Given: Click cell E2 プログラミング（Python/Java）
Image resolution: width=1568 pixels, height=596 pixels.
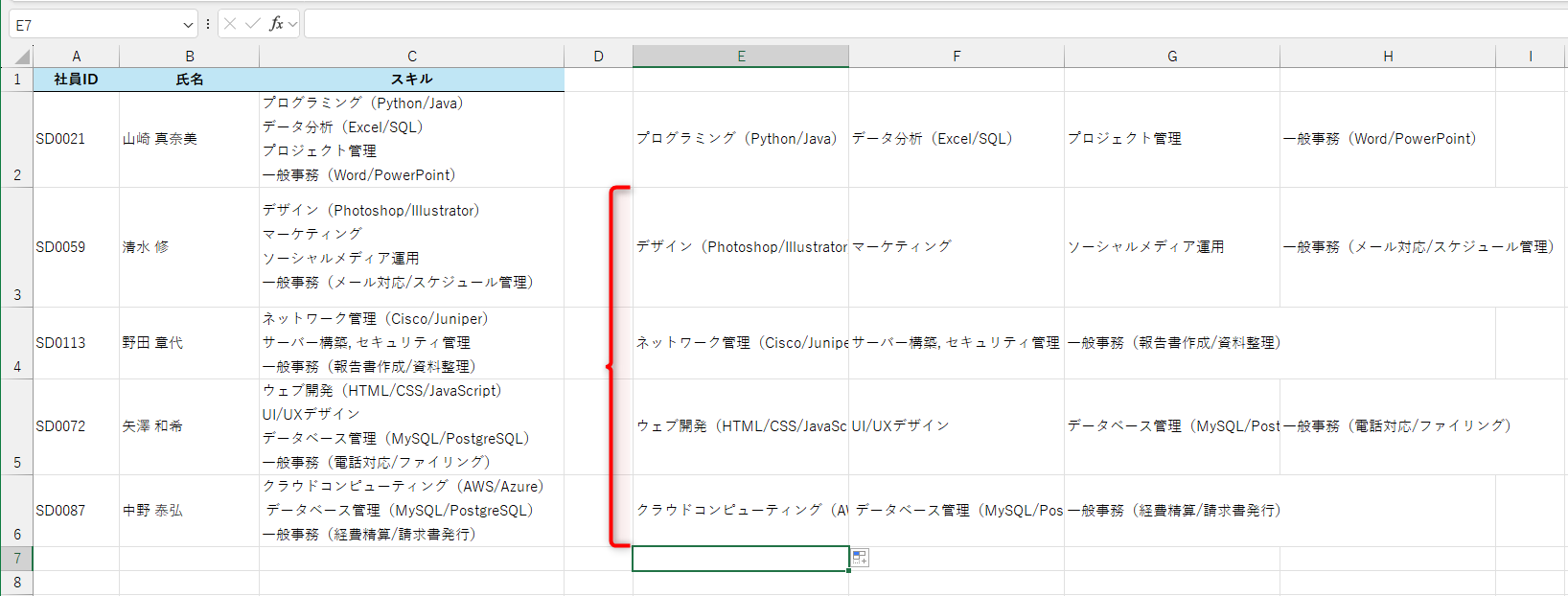Looking at the screenshot, I should [x=741, y=139].
